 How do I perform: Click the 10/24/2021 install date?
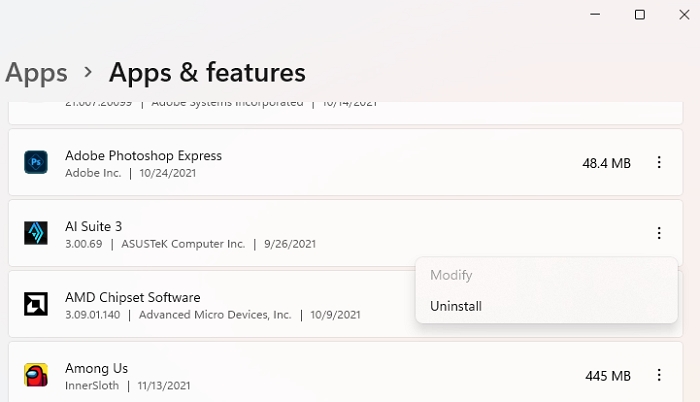pos(167,173)
